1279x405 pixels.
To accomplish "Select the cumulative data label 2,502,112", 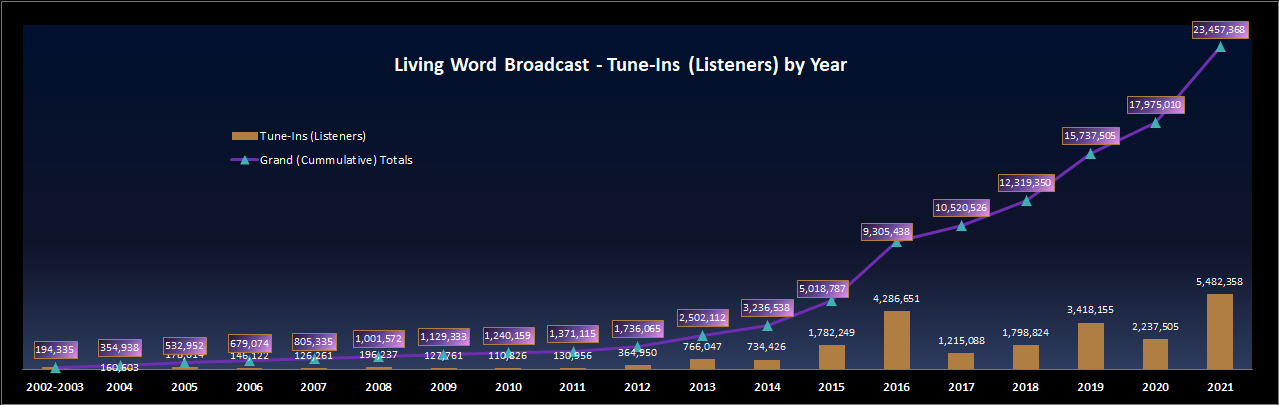I will 702,317.
